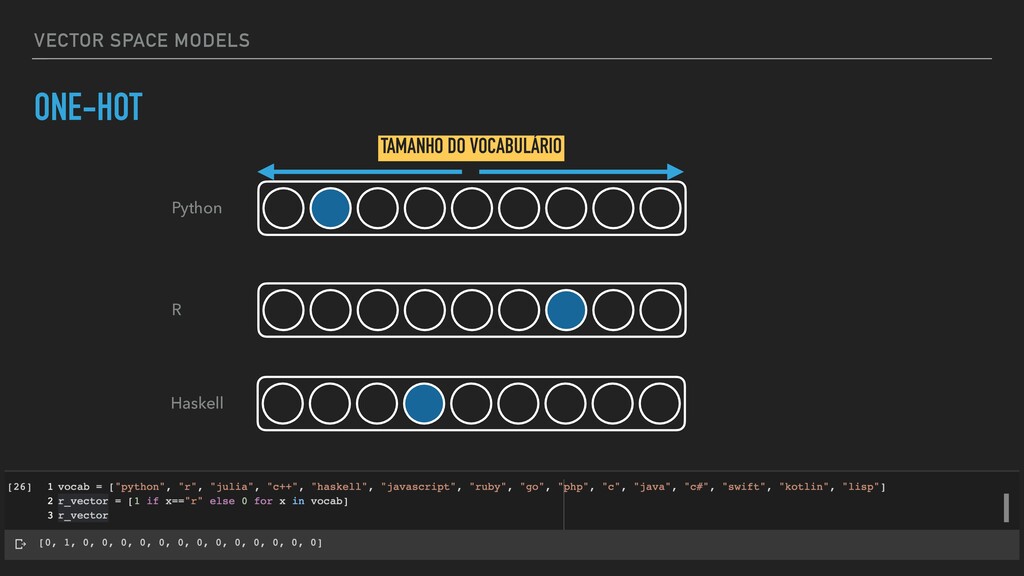
Task: Click the "c#" string in the code
Action: click(x=697, y=487)
